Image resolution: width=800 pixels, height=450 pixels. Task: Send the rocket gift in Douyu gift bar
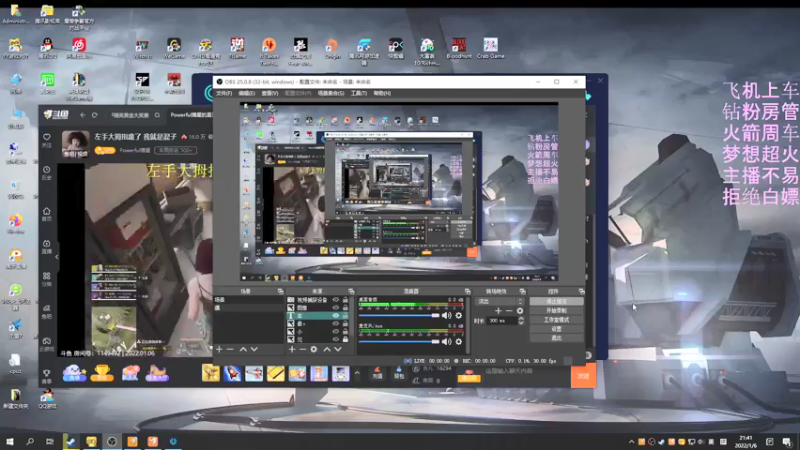tap(232, 373)
